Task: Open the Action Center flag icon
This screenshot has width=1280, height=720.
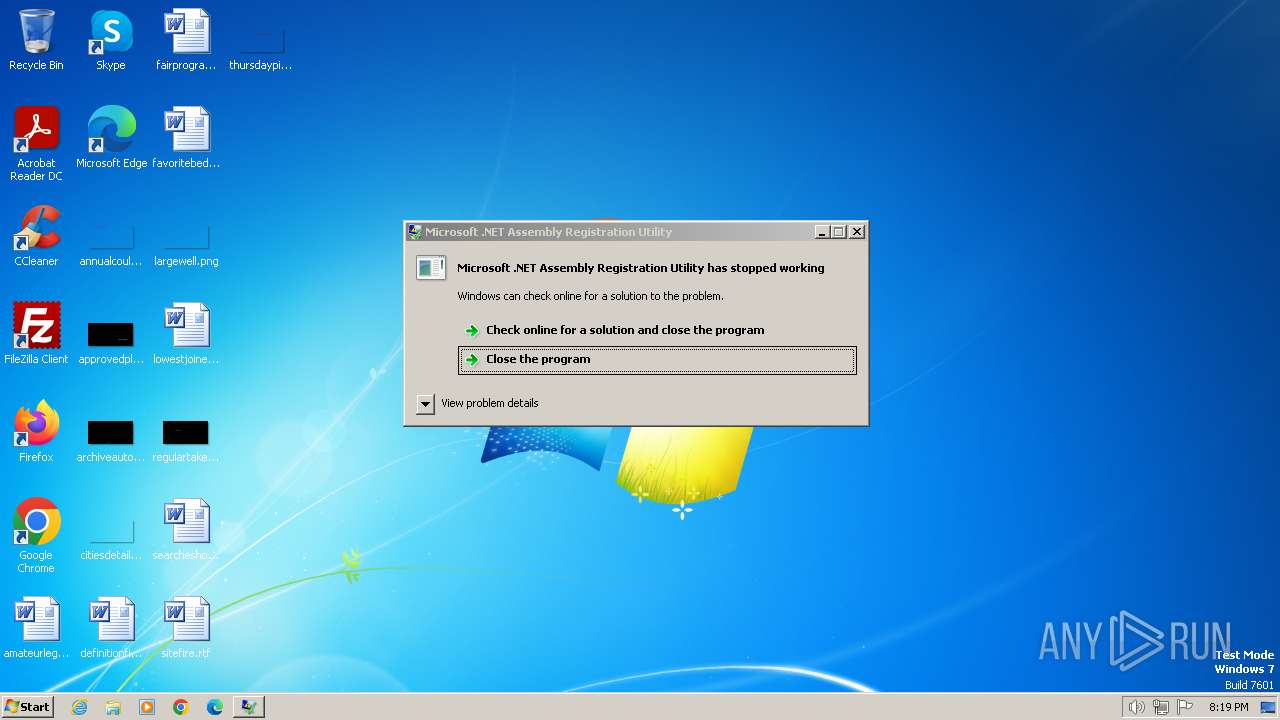Action: (x=1186, y=707)
